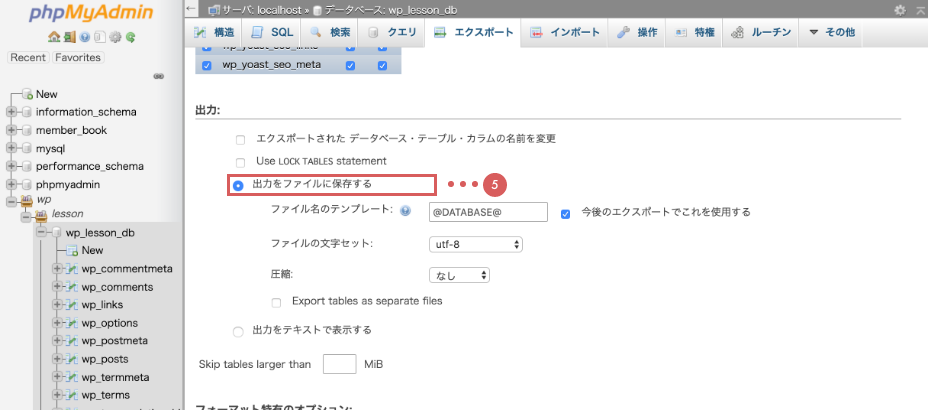Switch to the SQL tab
This screenshot has width=928, height=410.
click(x=274, y=32)
